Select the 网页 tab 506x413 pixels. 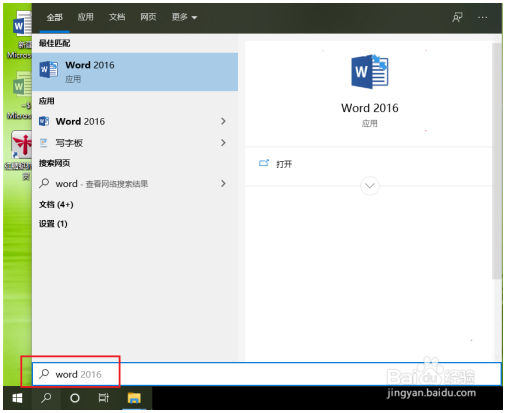pos(148,17)
